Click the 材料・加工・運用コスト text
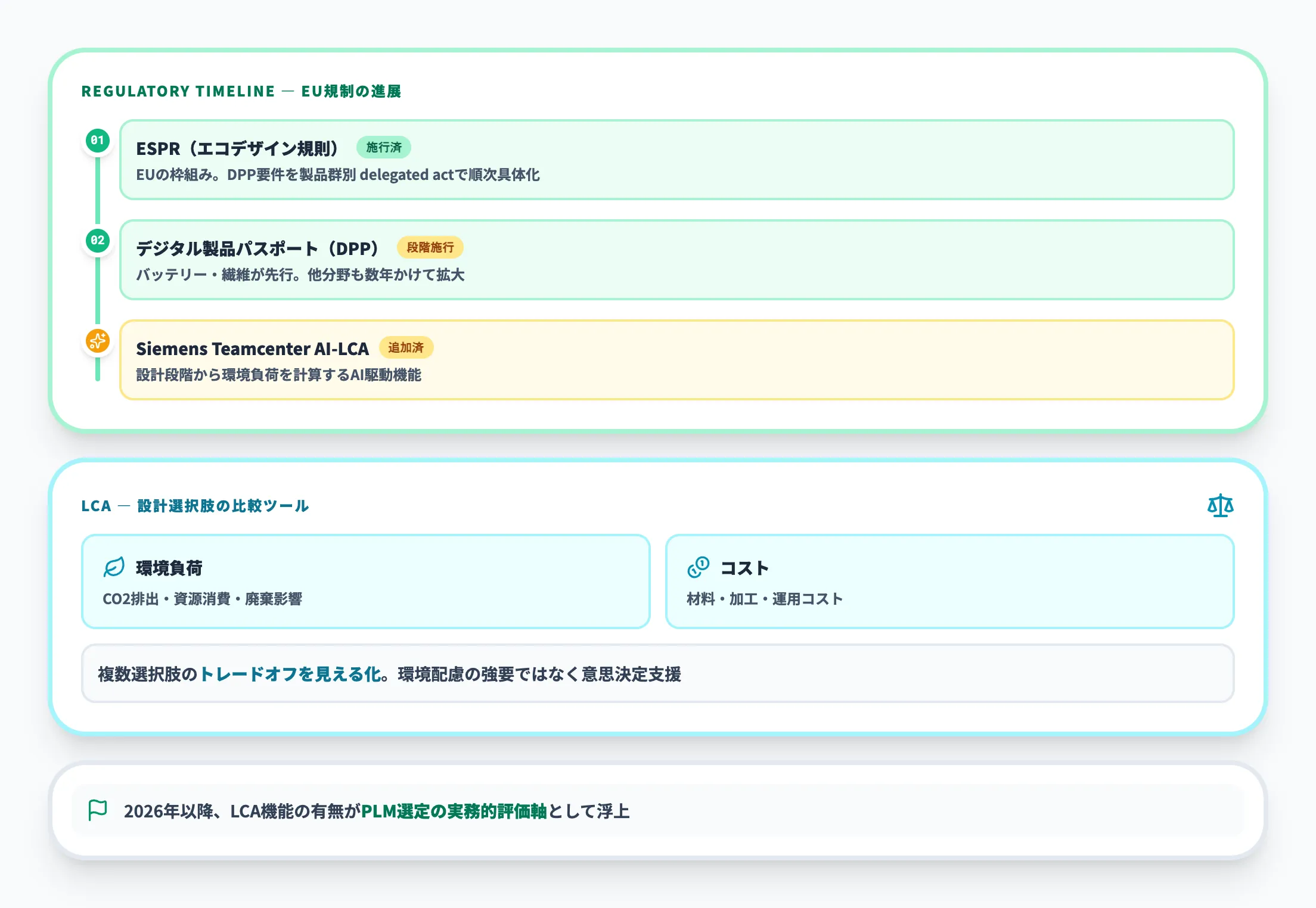1316x908 pixels. [x=765, y=599]
